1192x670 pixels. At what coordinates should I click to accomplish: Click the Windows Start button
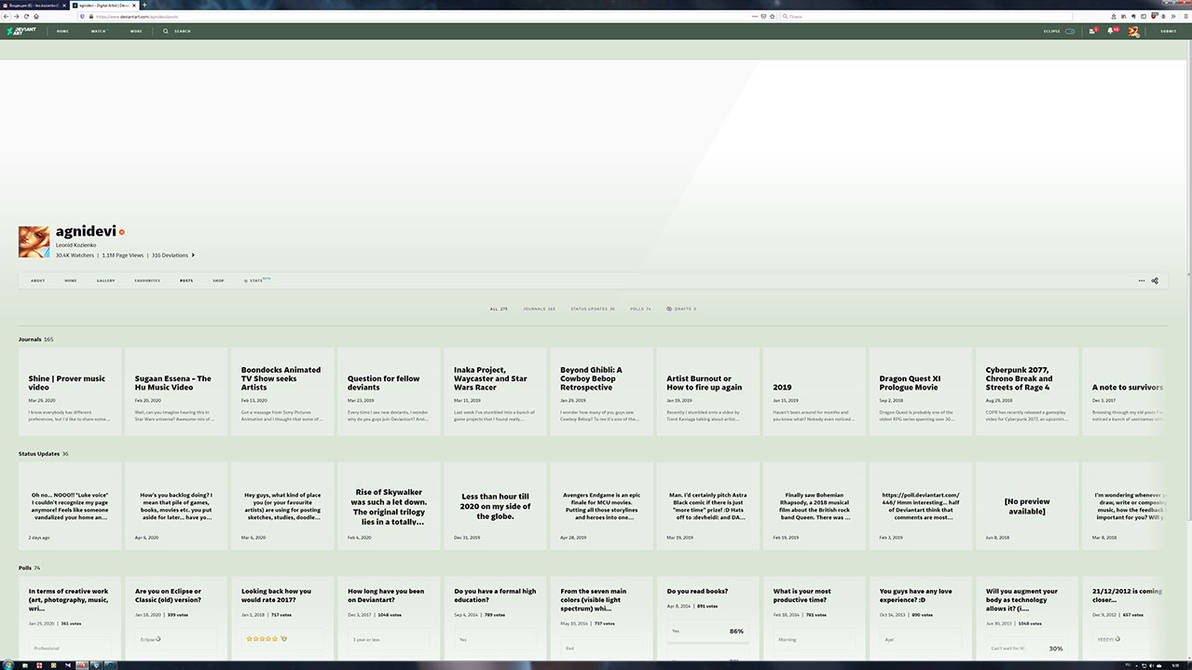[8, 665]
